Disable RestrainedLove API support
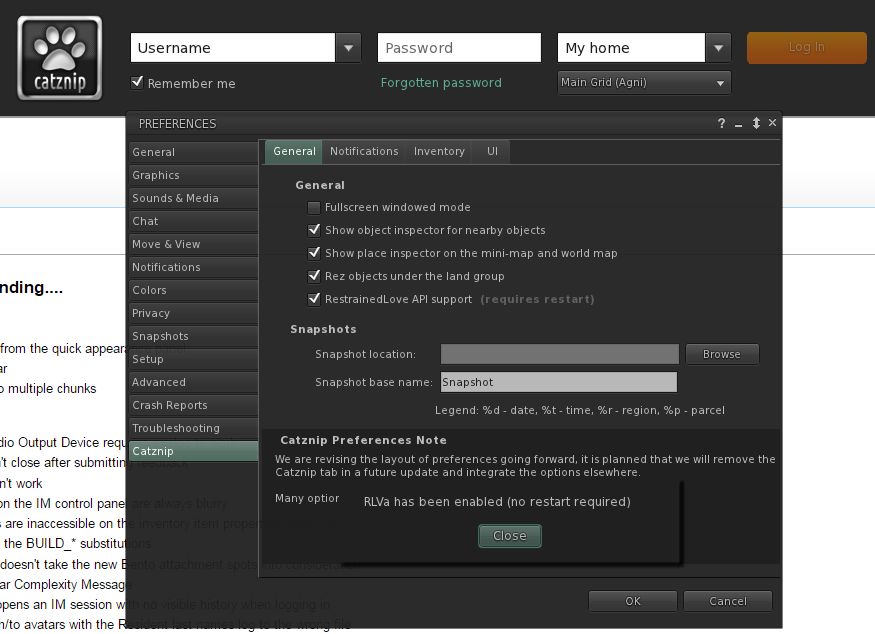 (x=314, y=299)
